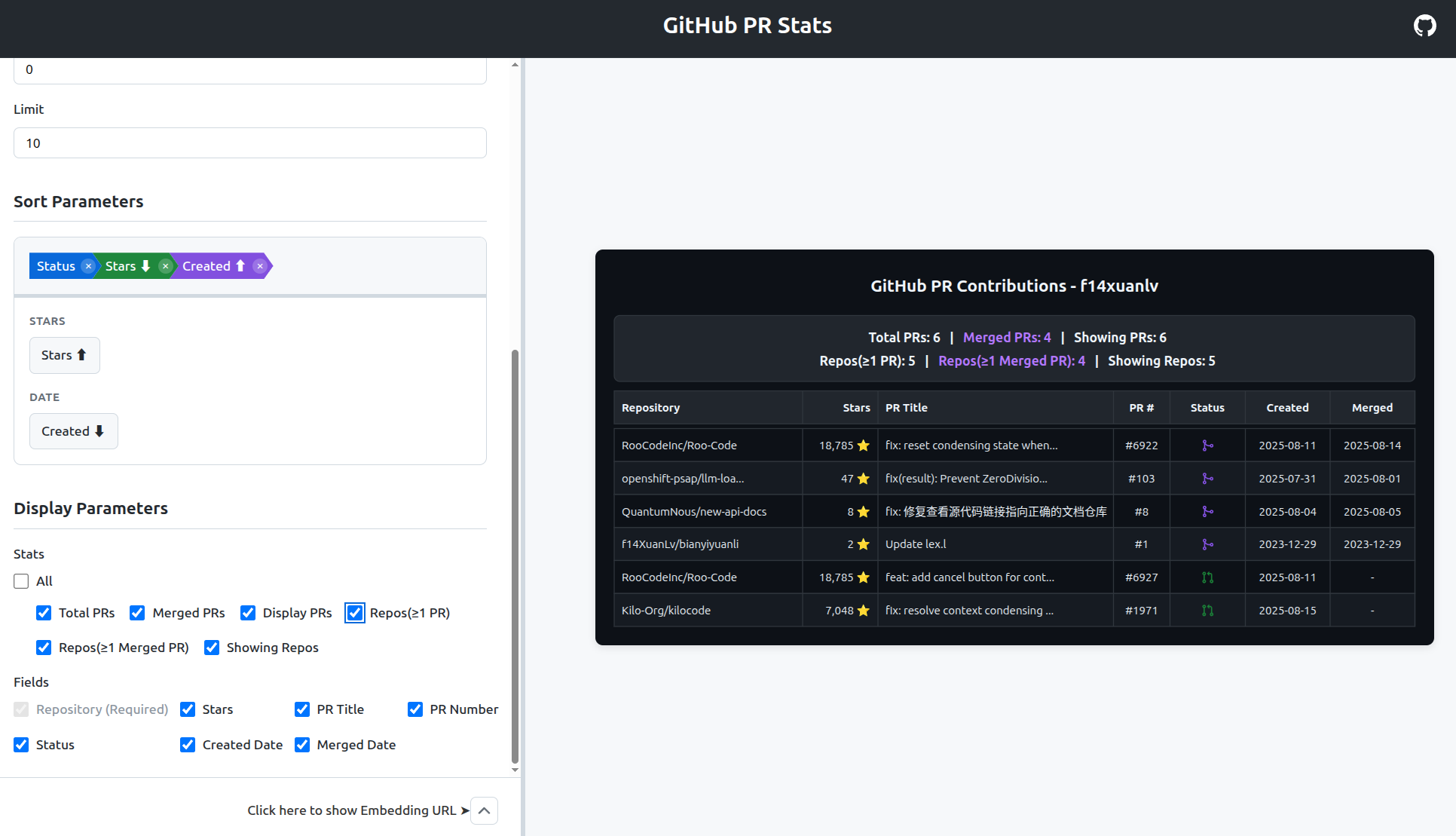This screenshot has height=836, width=1456.
Task: Uncheck Display PRs stat
Action: (247, 613)
